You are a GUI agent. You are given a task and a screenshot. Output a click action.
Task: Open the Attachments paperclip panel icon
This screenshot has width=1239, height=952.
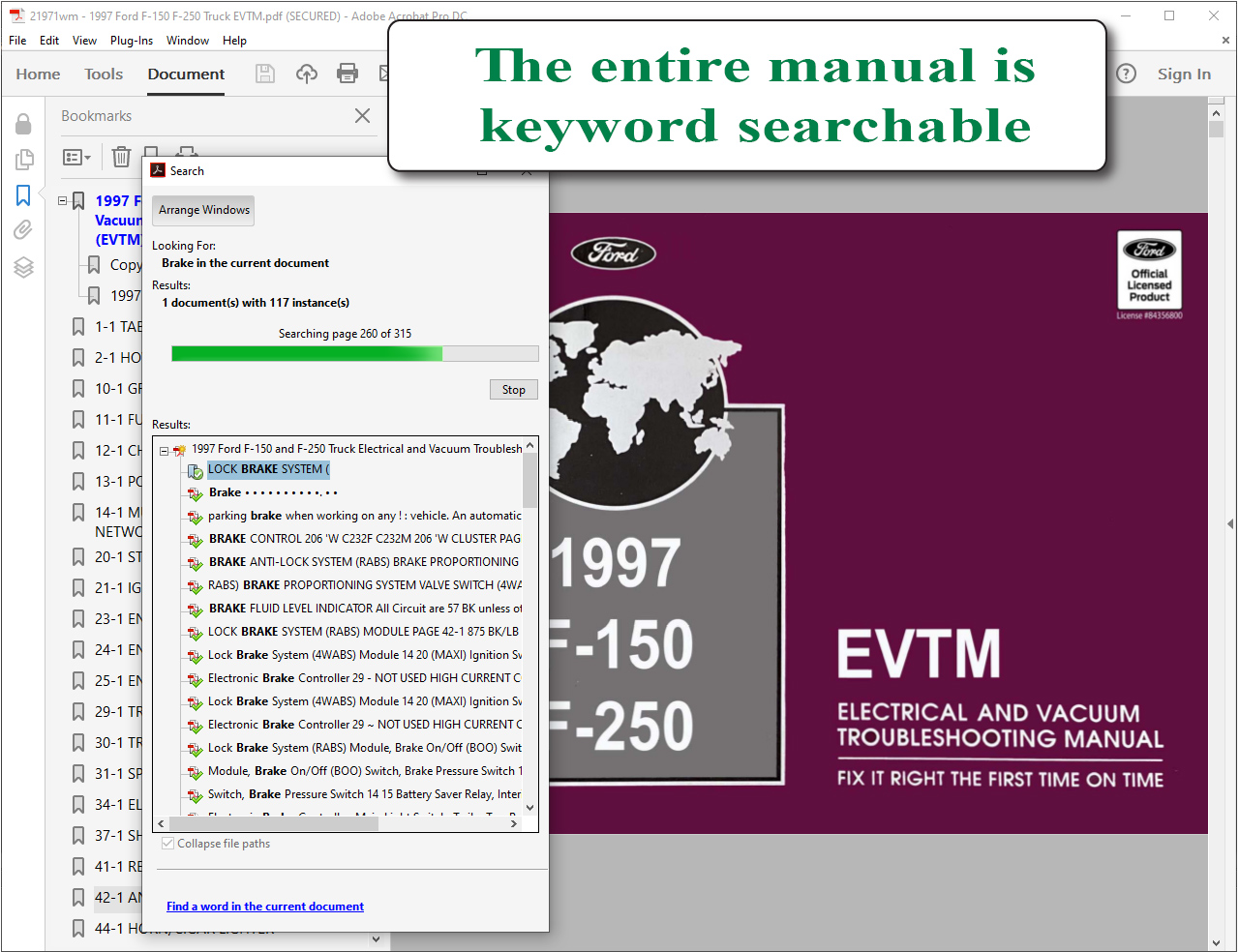pyautogui.click(x=23, y=230)
